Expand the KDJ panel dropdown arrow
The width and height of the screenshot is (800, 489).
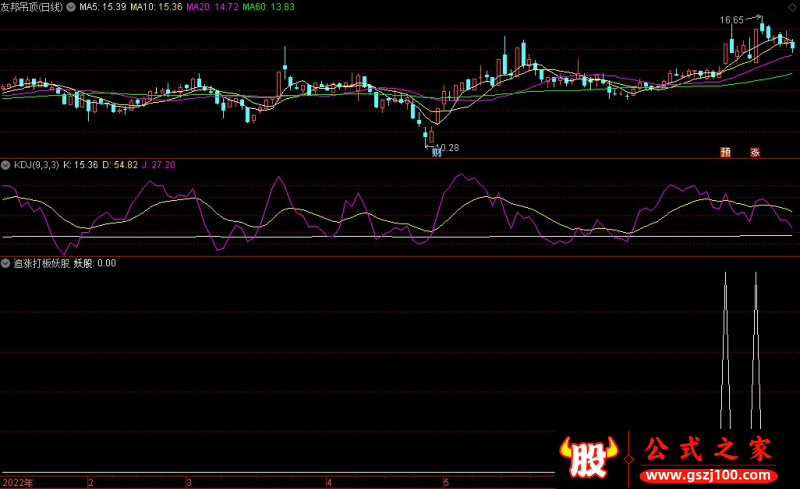pos(6,165)
